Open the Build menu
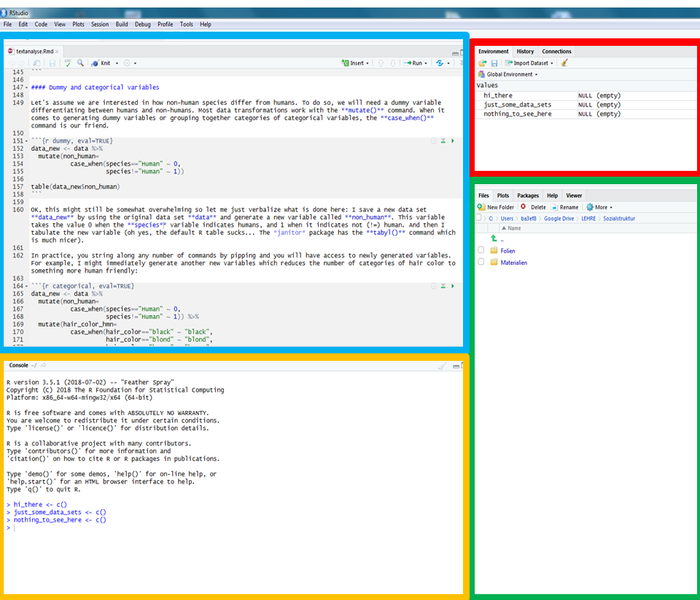 point(122,25)
